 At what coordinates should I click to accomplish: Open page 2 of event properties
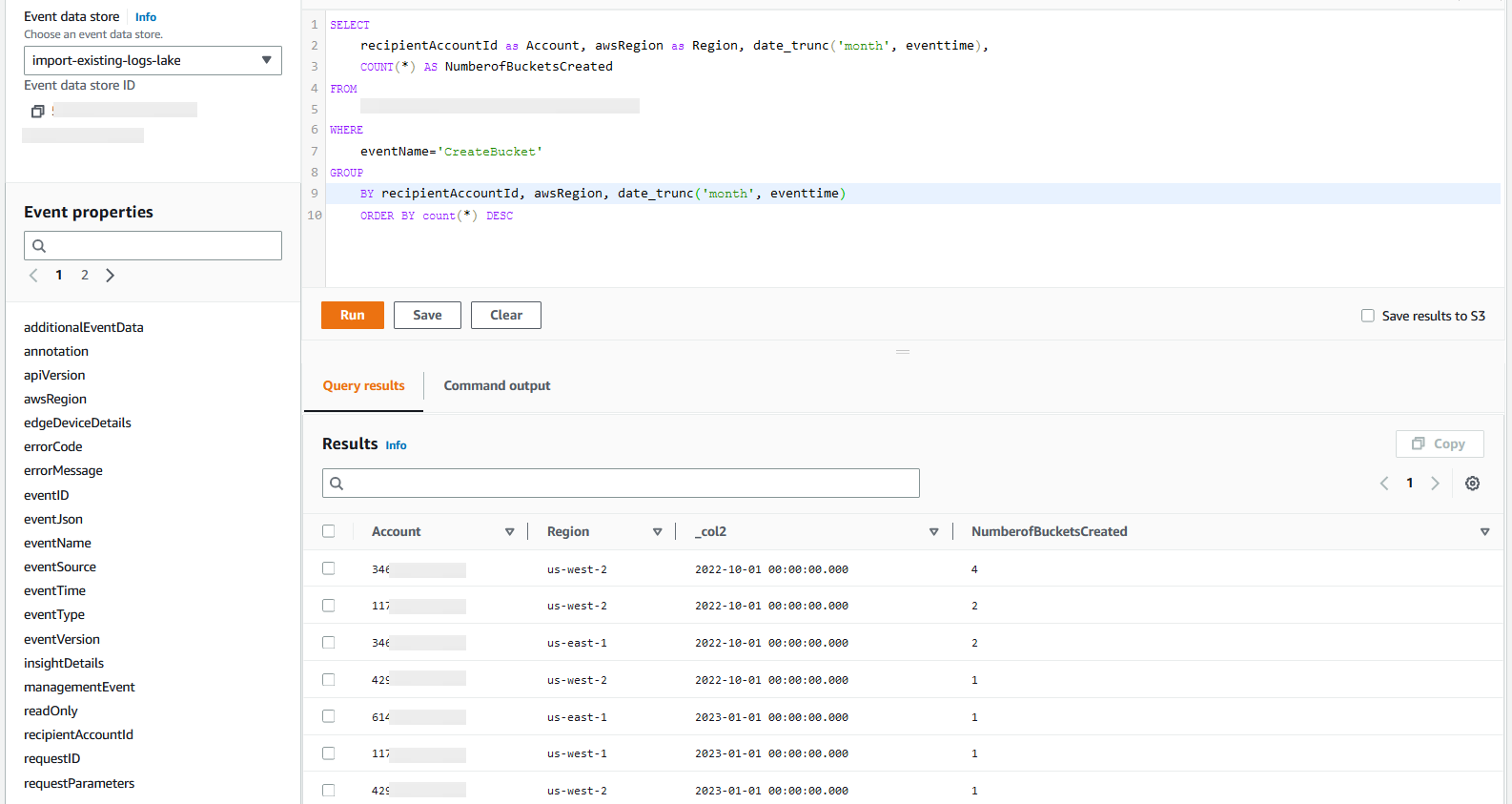[x=85, y=276]
